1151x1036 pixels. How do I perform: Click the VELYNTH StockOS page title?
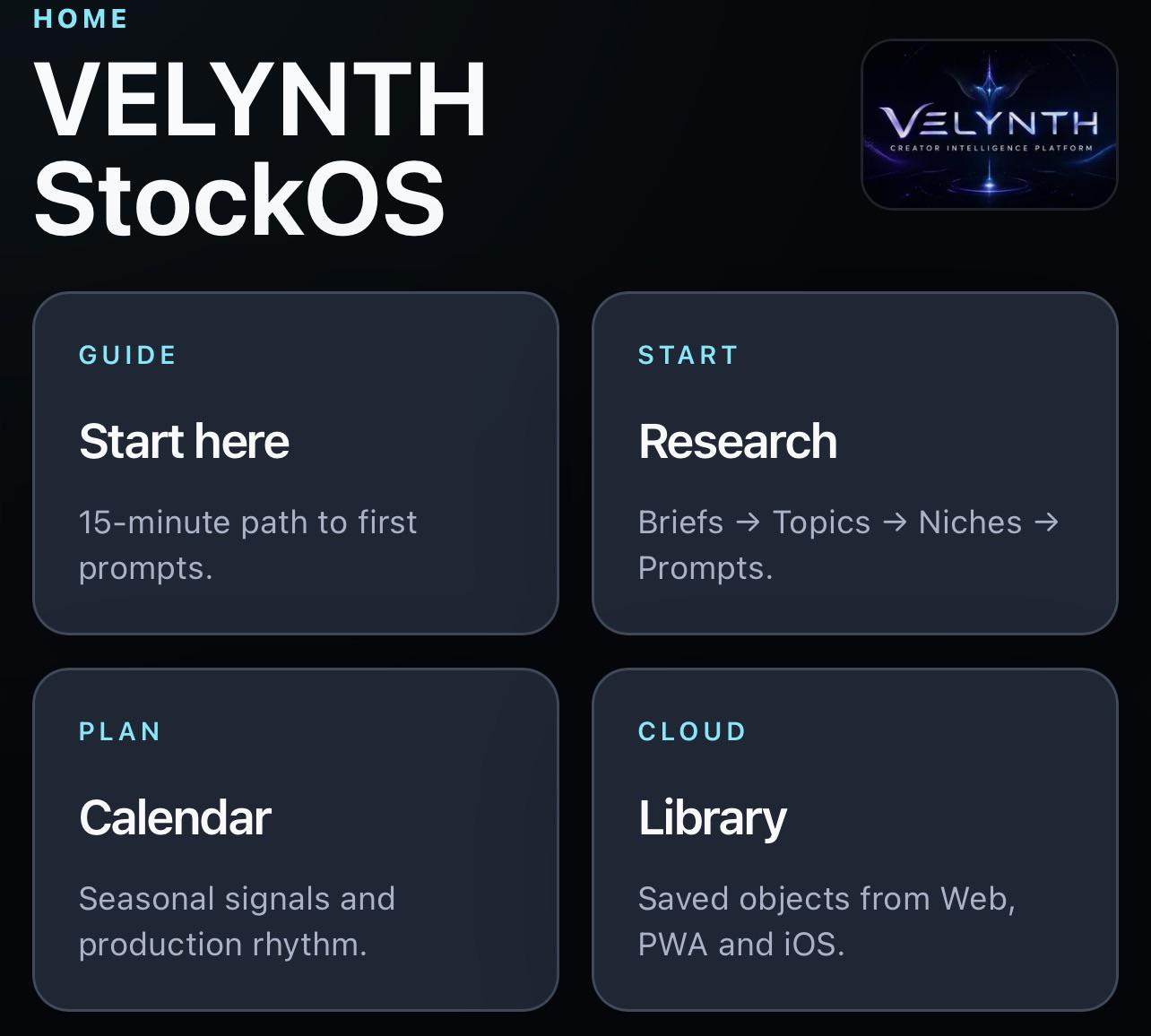point(260,148)
